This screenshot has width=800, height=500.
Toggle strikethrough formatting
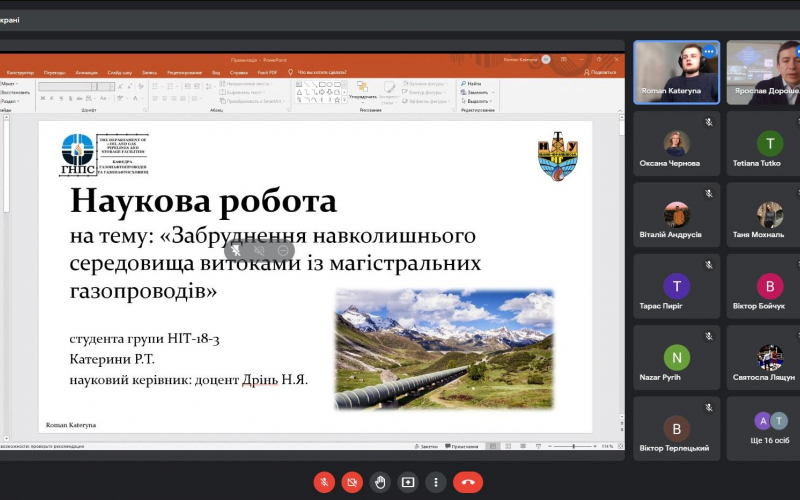coord(80,98)
